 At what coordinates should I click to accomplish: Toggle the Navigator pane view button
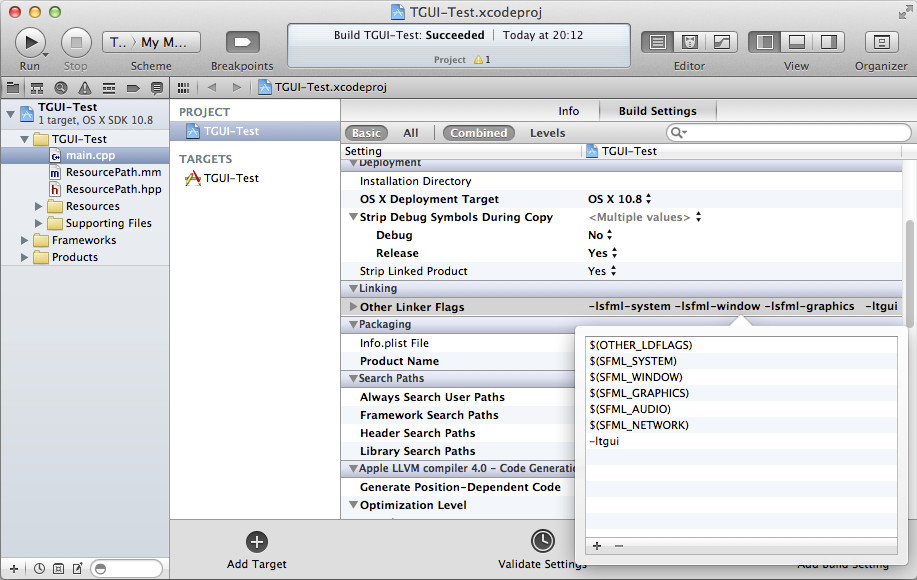pyautogui.click(x=765, y=42)
